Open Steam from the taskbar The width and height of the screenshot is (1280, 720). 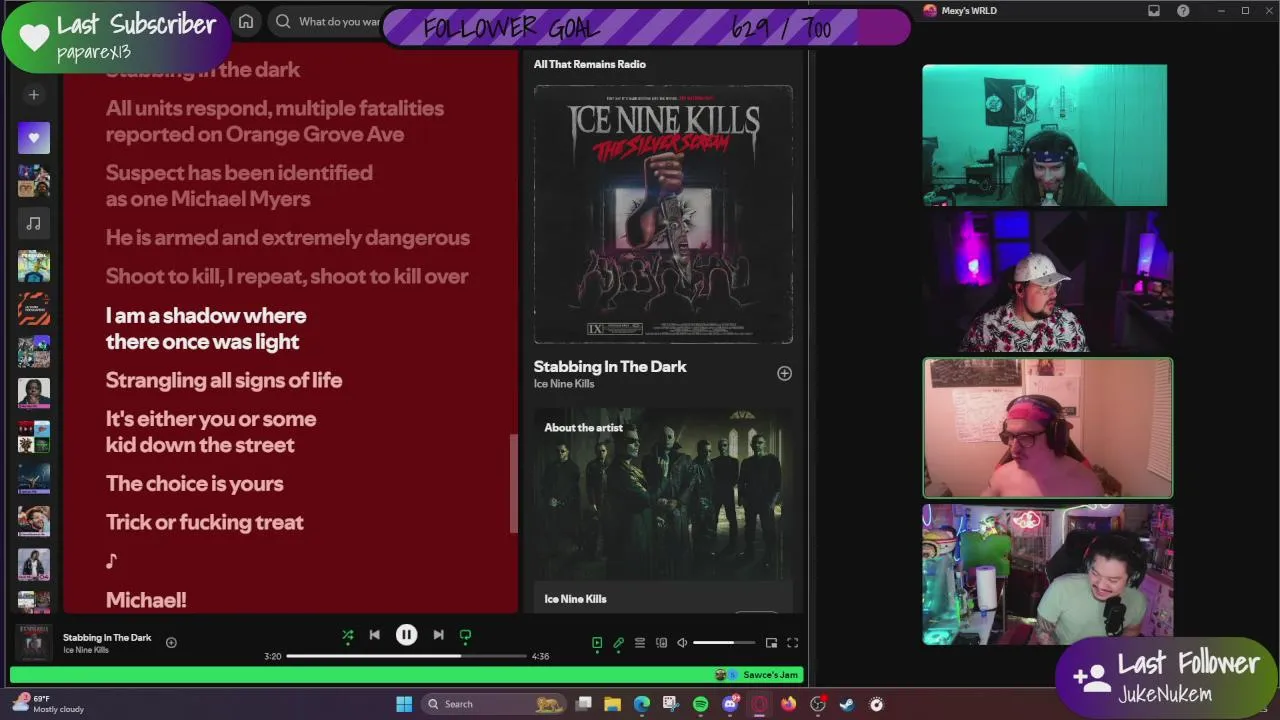(847, 704)
